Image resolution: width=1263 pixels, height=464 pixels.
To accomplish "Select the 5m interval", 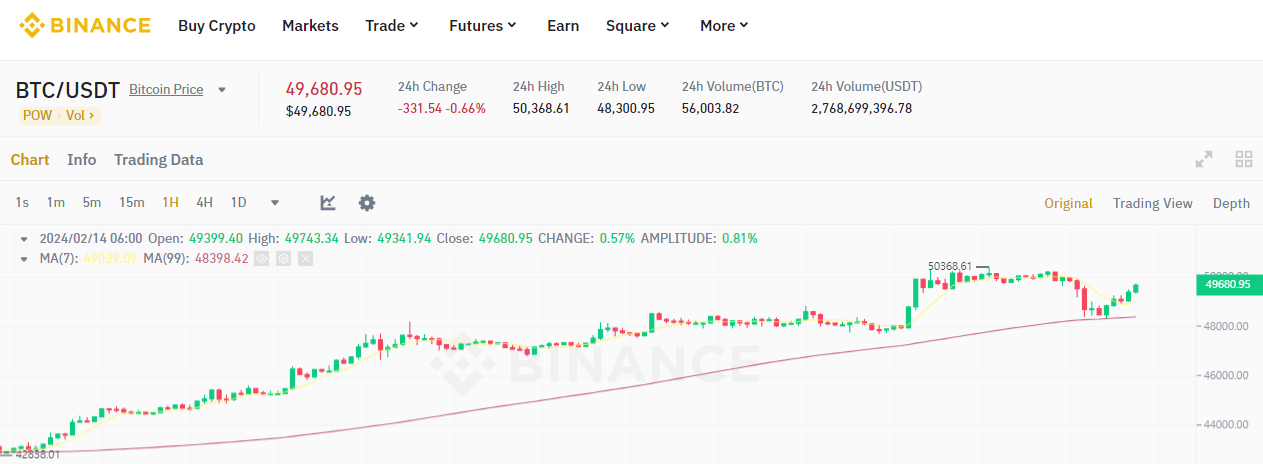I will 92,203.
